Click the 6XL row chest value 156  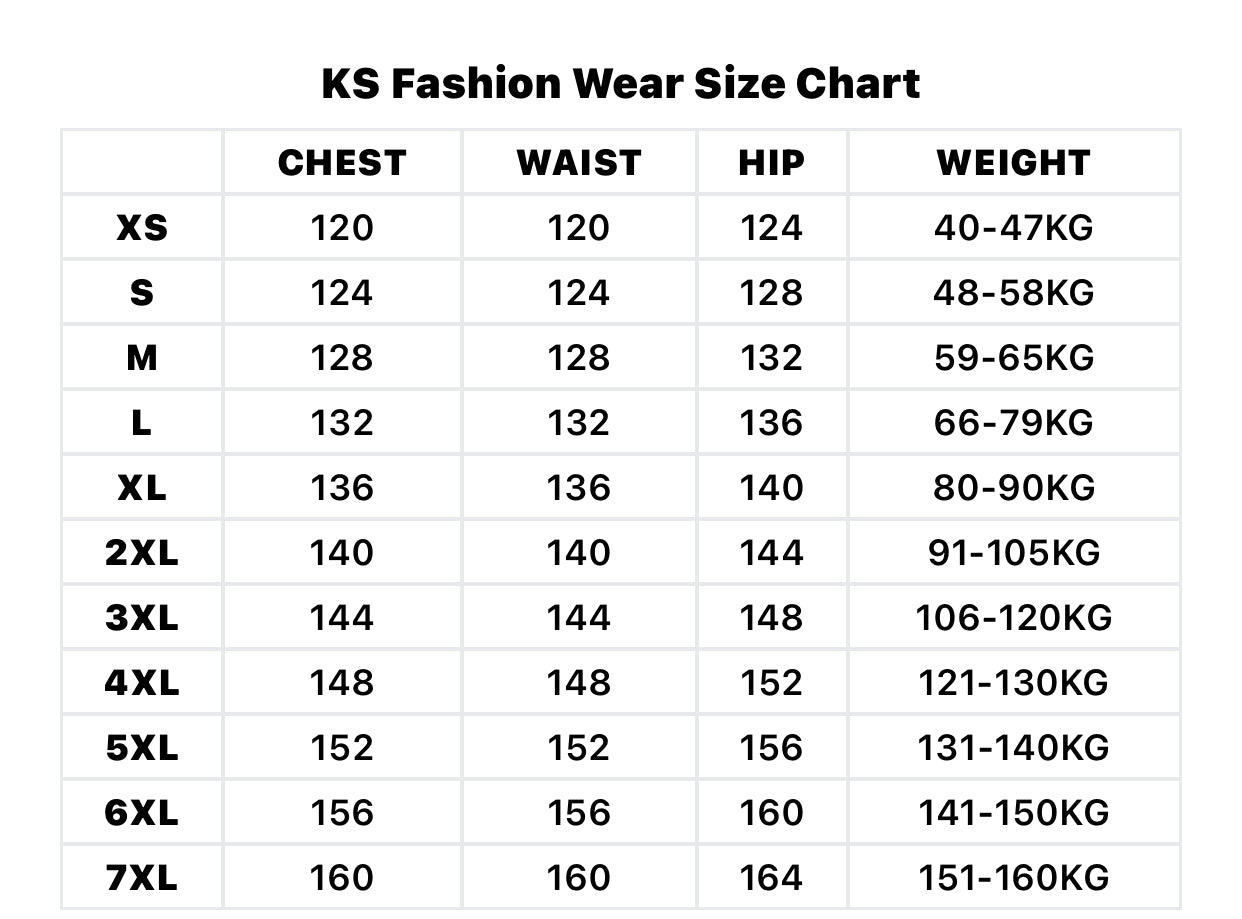point(342,813)
